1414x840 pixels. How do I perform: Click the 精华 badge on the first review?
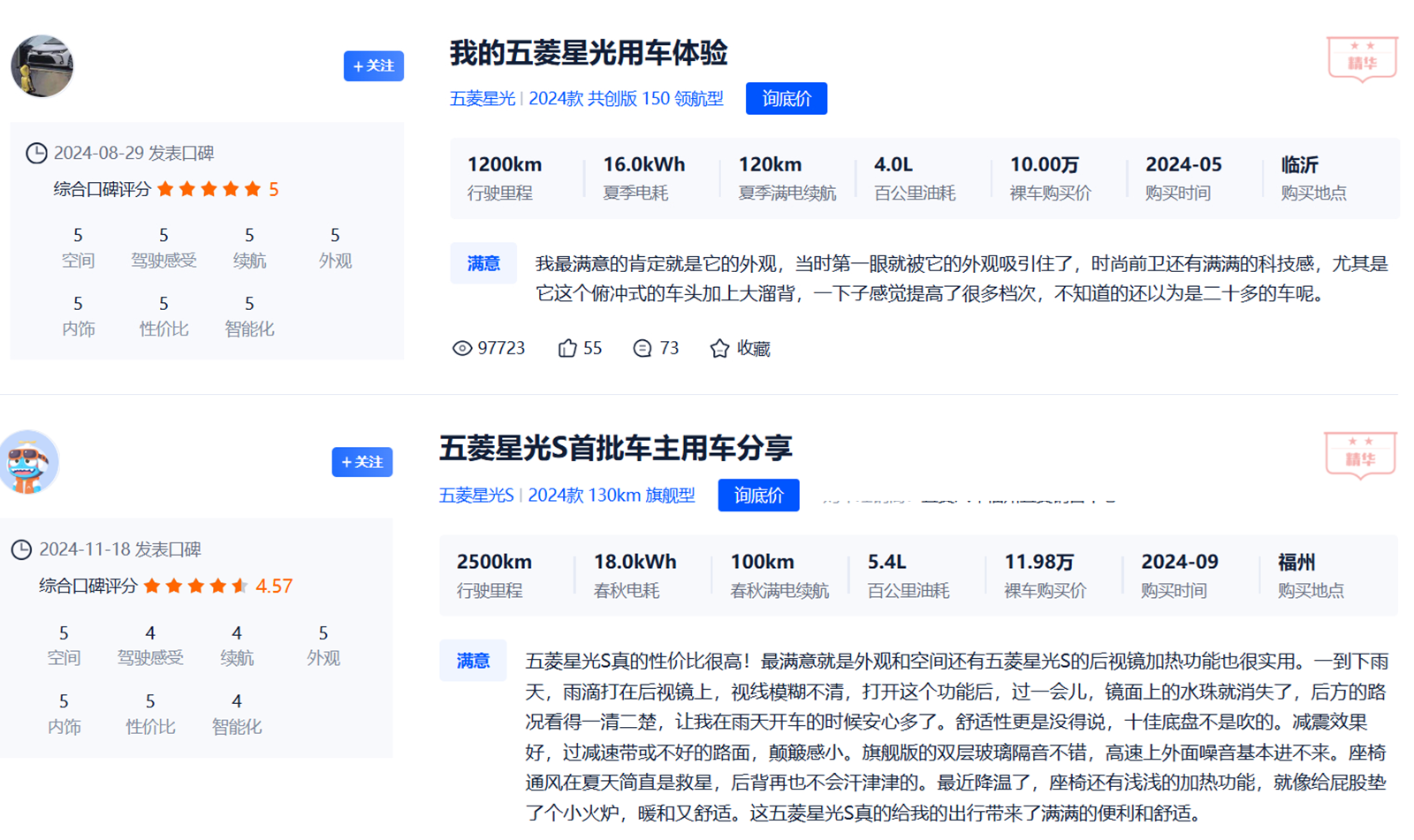(x=1362, y=59)
